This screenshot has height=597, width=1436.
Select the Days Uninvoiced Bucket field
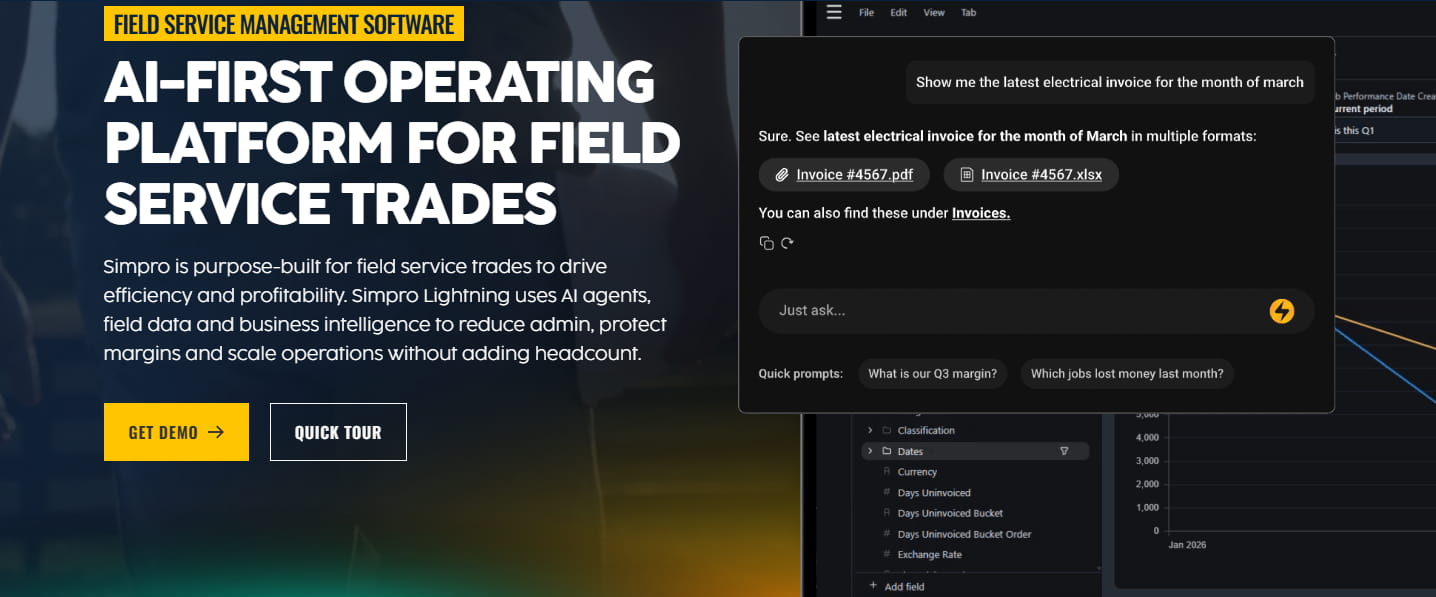[950, 513]
